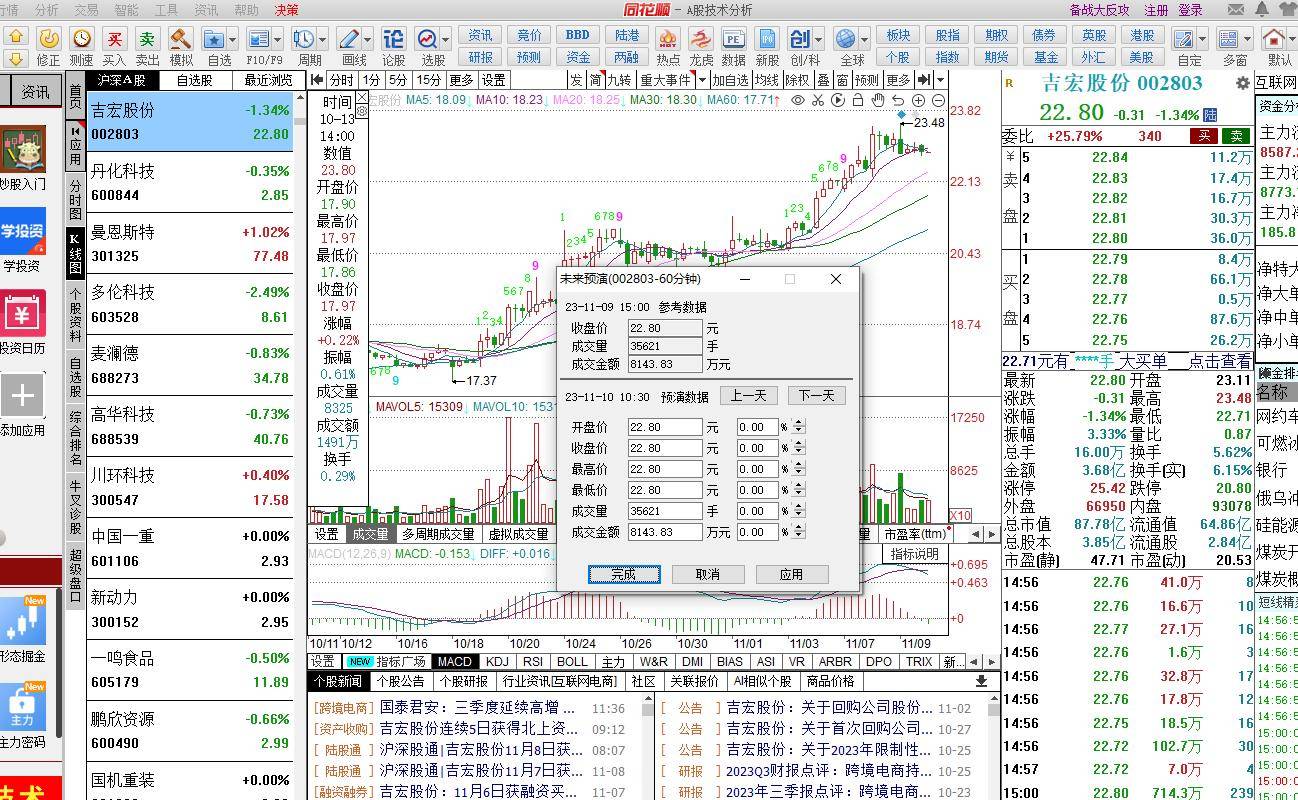Click the 开盘价 price input field in dialog

(665, 427)
